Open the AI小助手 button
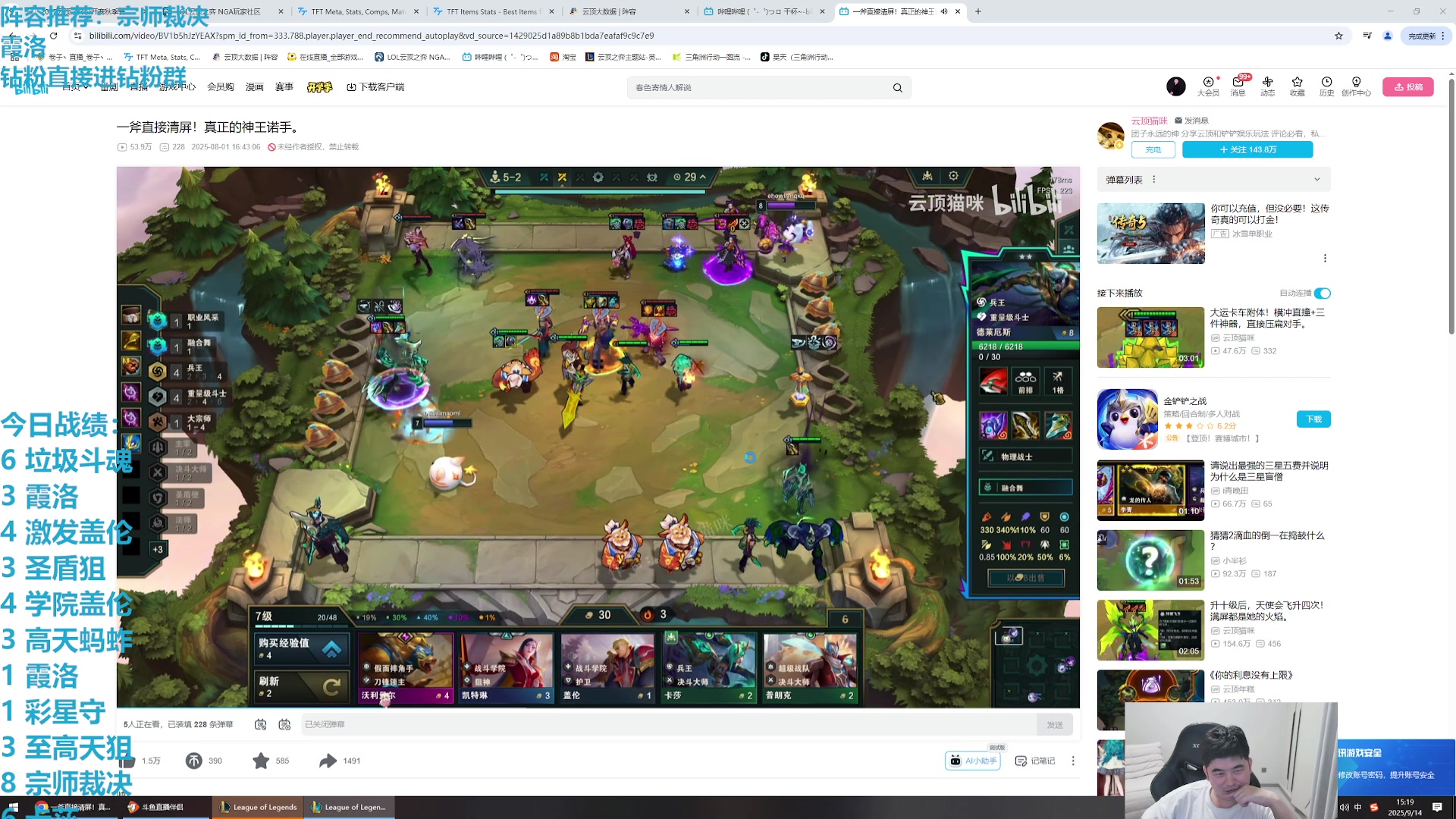Viewport: 1456px width, 819px height. coord(972,761)
